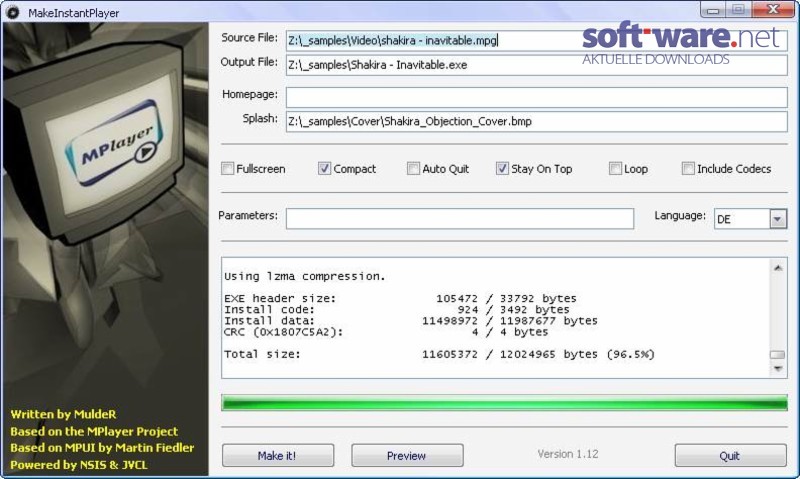This screenshot has width=800, height=479.
Task: Click the green progress bar
Action: click(504, 402)
